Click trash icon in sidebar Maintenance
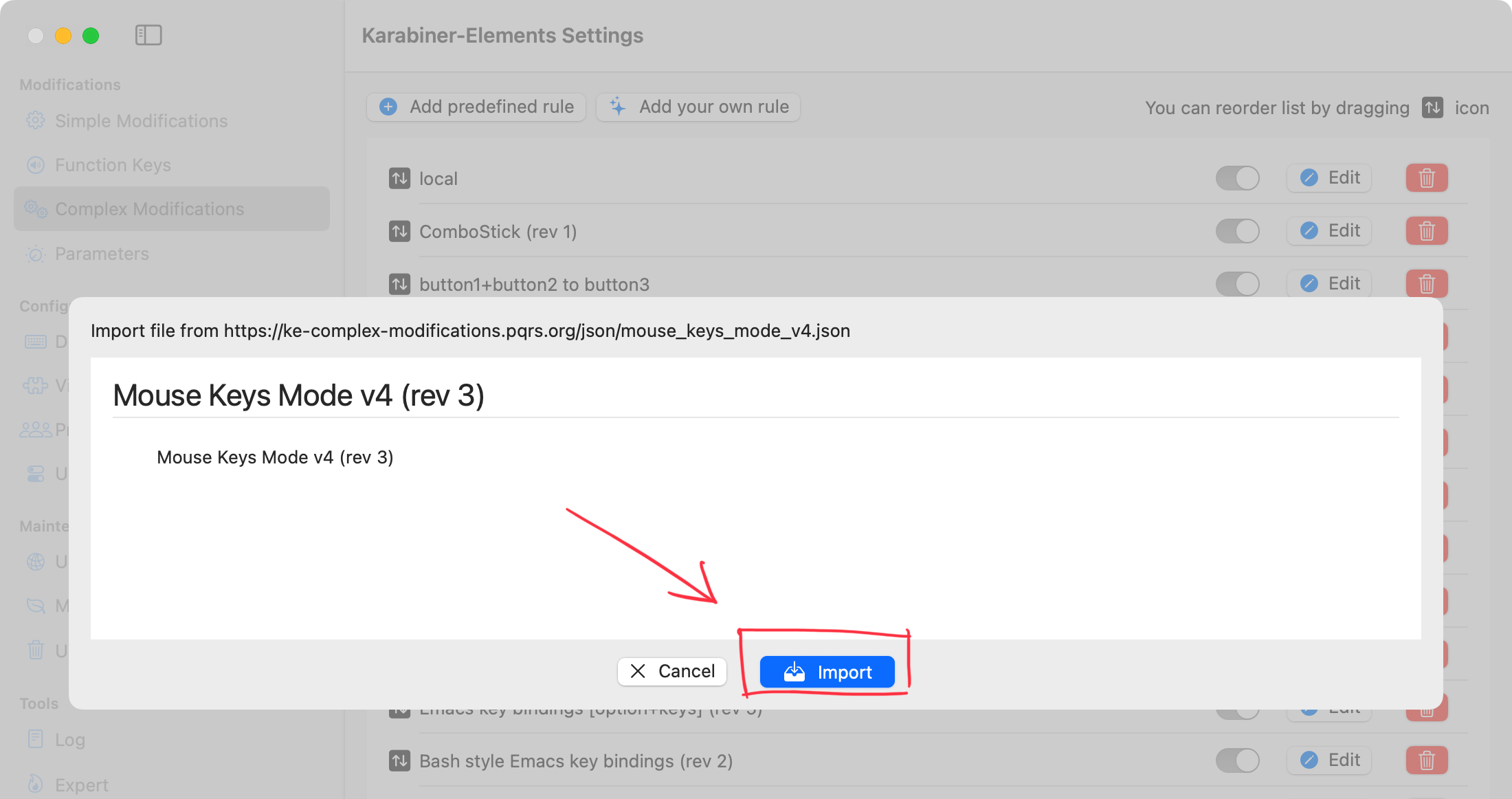1512x799 pixels. (x=36, y=650)
